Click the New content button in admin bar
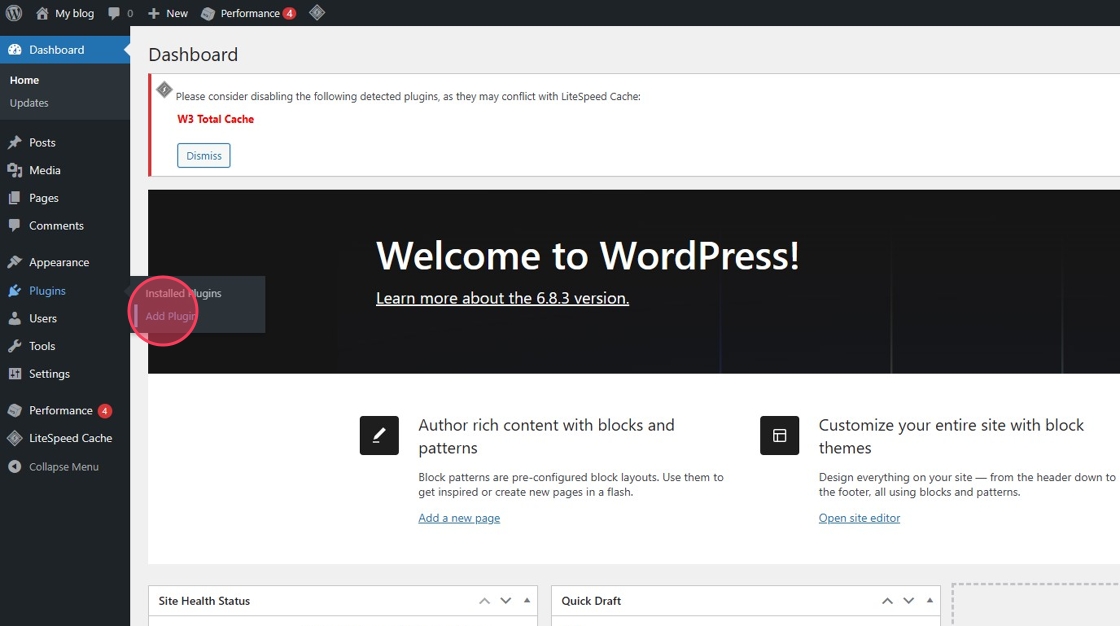 (168, 13)
